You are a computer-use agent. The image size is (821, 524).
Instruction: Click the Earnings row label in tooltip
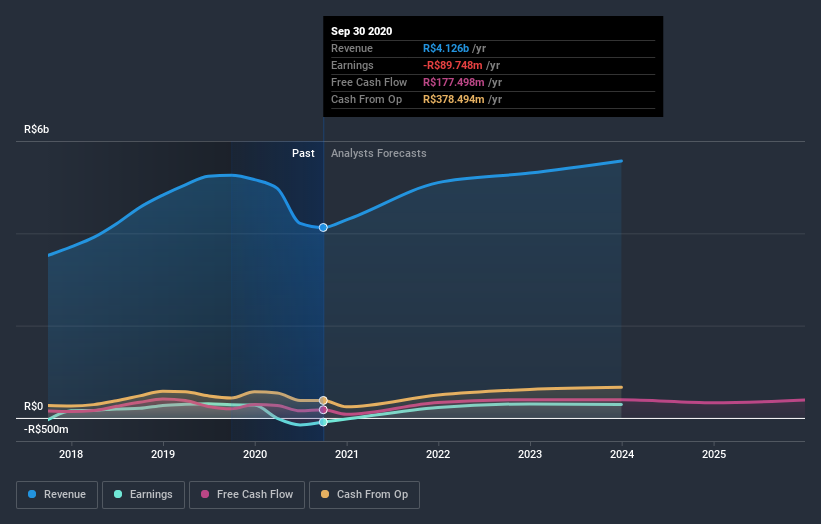point(352,65)
